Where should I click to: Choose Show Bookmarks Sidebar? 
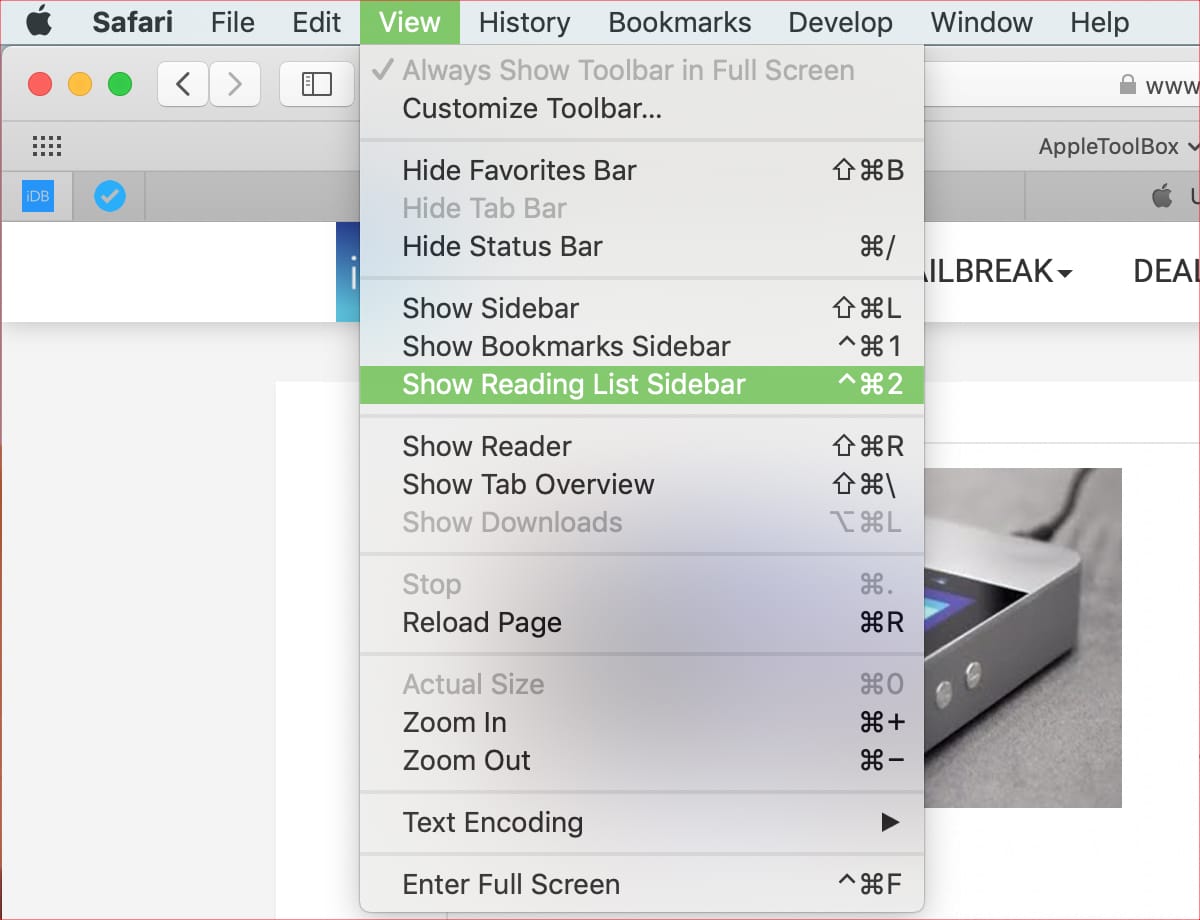point(642,346)
